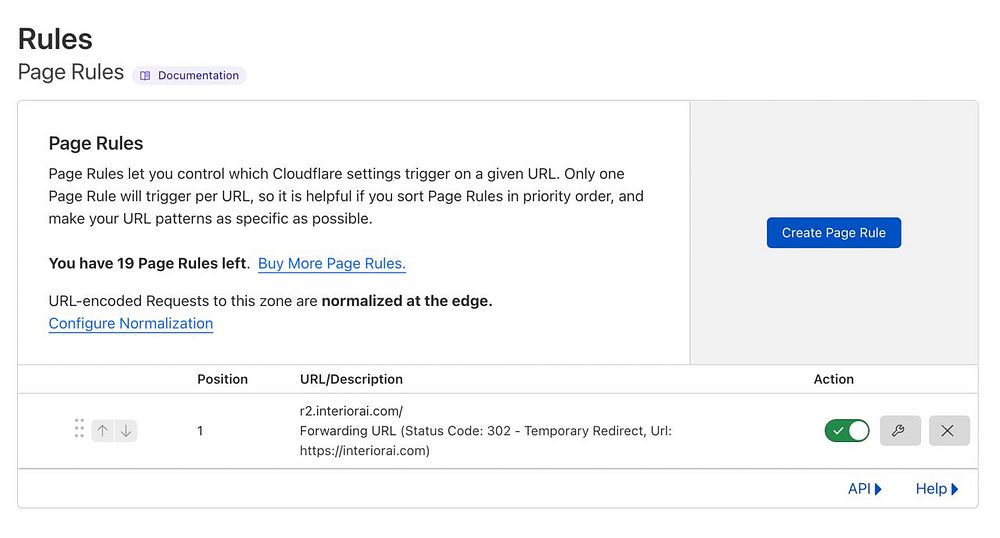
Task: Open the Configure Normalization link
Action: [x=131, y=324]
